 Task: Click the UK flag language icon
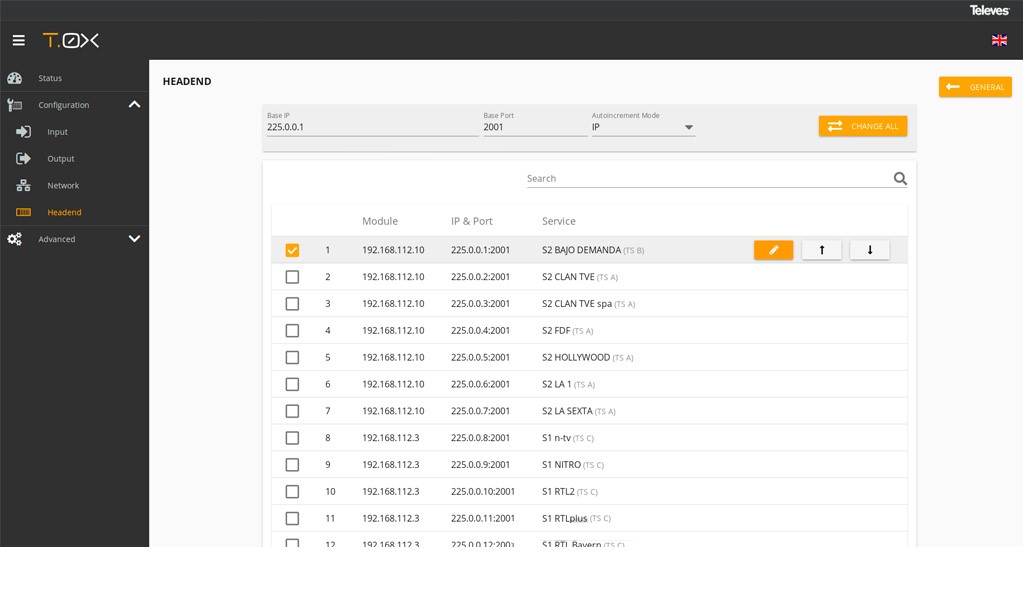coord(999,40)
